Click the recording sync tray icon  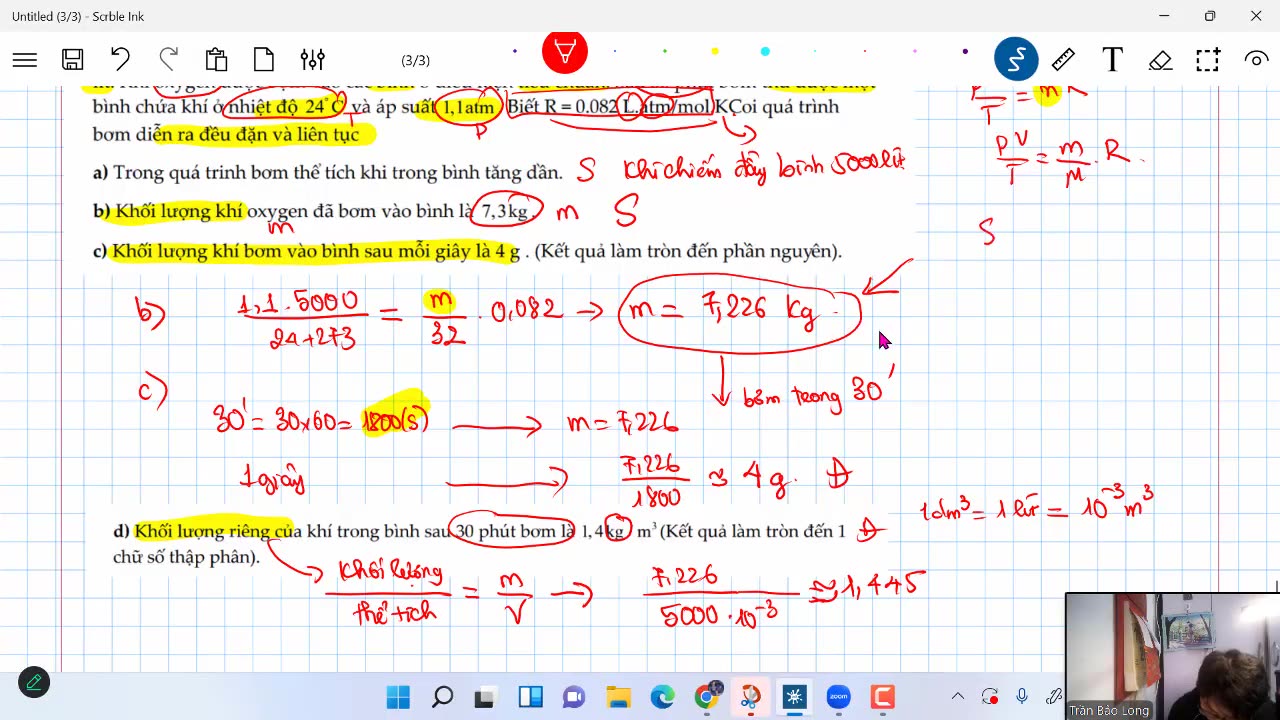pos(990,697)
